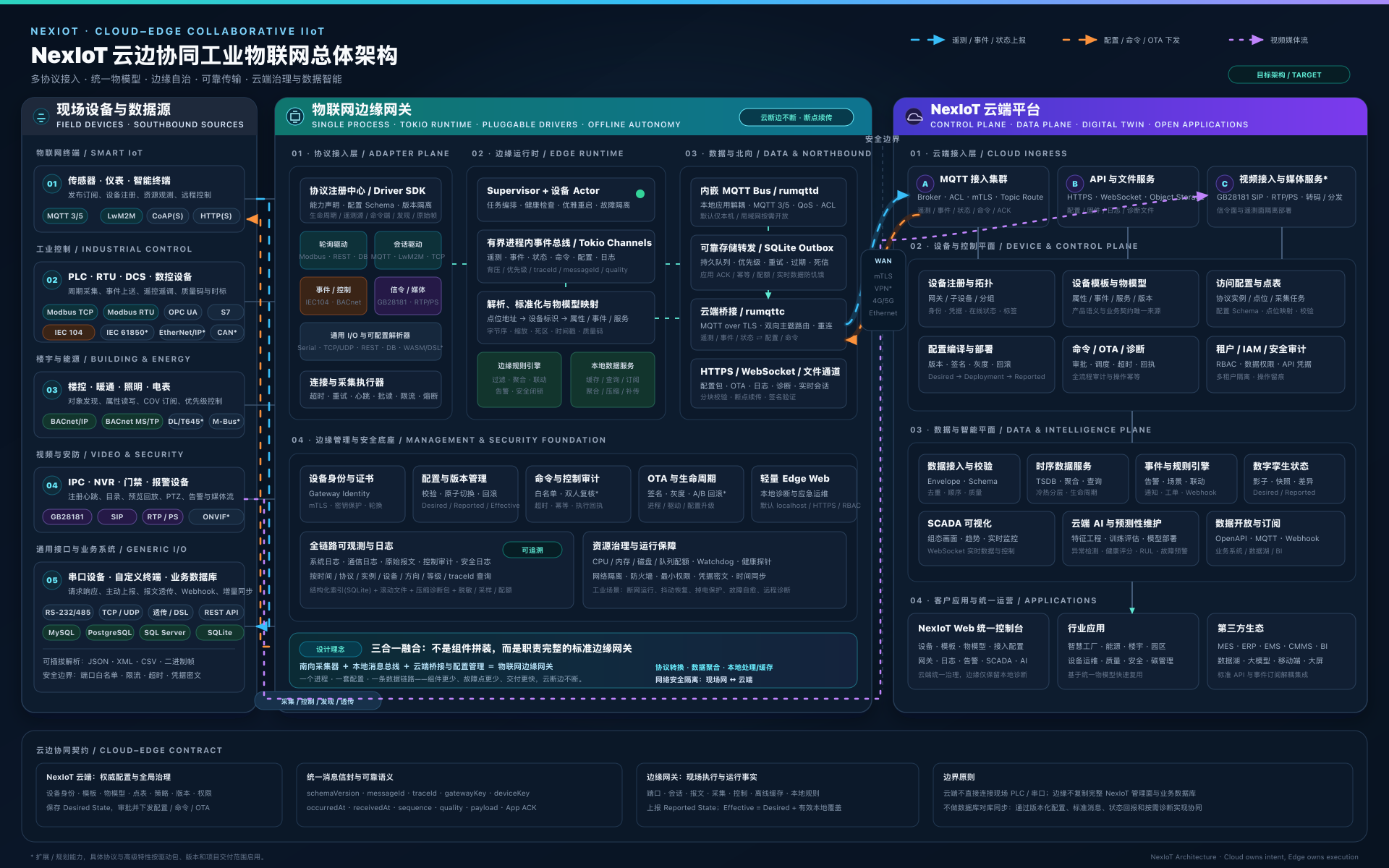The height and width of the screenshot is (868, 1389).
Task: Click the field devices header icon
Action: point(41,116)
